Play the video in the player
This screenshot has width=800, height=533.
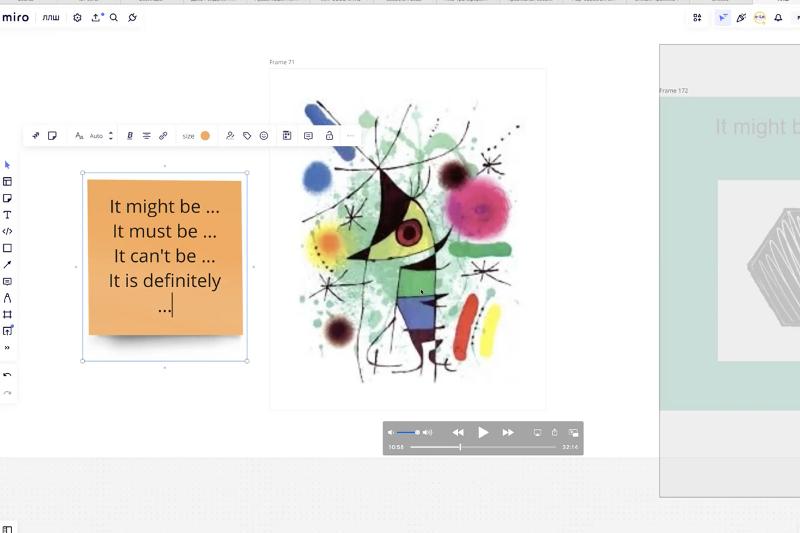point(483,433)
